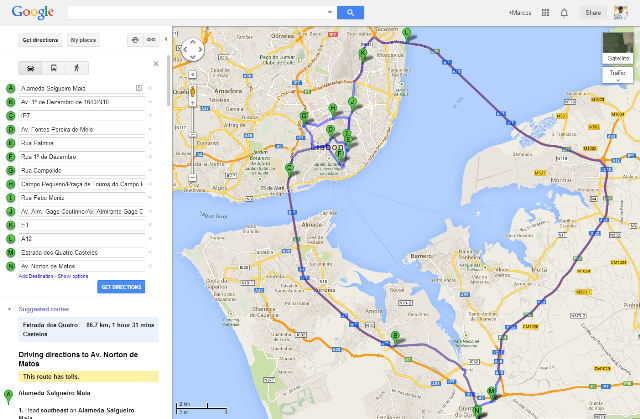The image size is (640, 419).
Task: Click green marker H in waypoint list
Action: coord(11,184)
